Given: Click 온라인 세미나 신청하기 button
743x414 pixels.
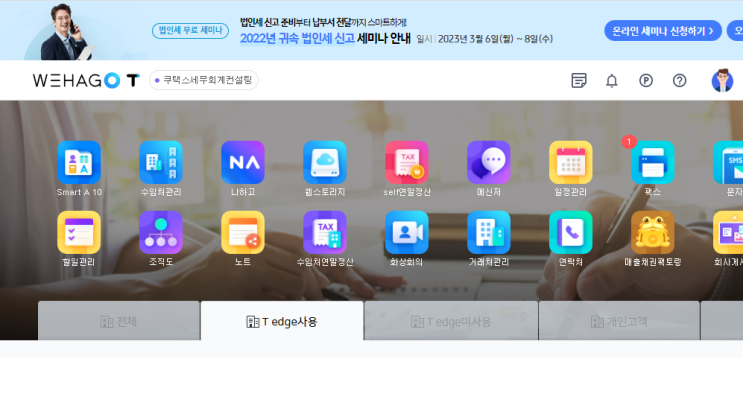Looking at the screenshot, I should (662, 31).
